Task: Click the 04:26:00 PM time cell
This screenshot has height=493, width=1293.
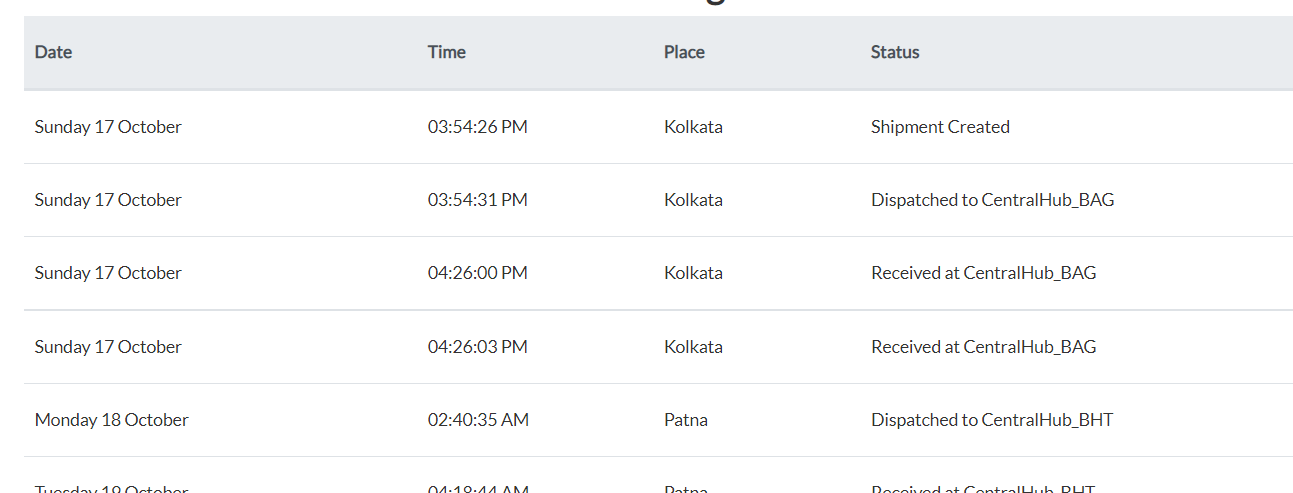Action: 478,273
